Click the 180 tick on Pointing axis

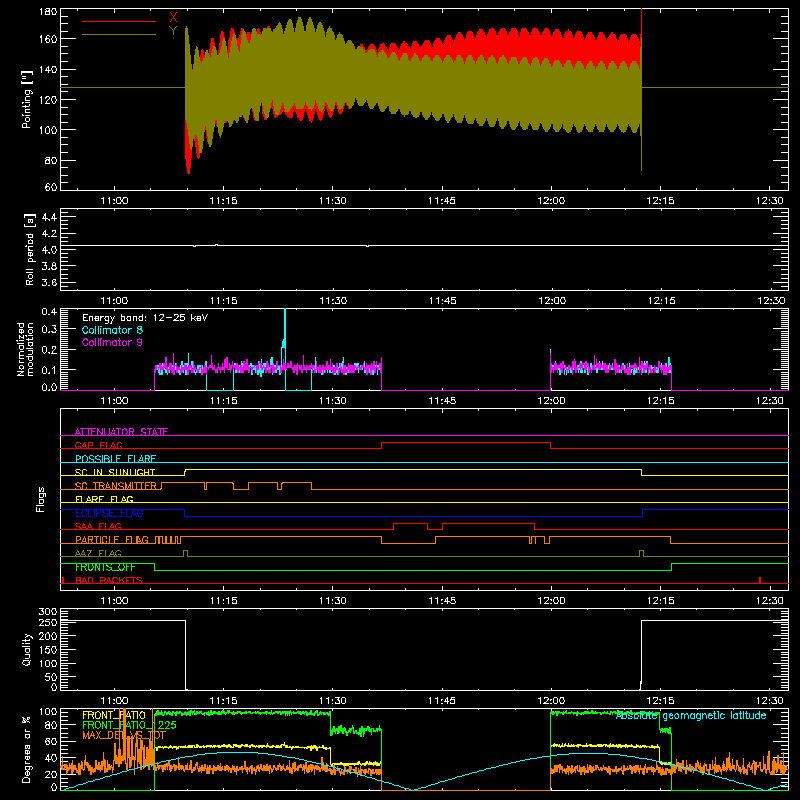coord(48,12)
